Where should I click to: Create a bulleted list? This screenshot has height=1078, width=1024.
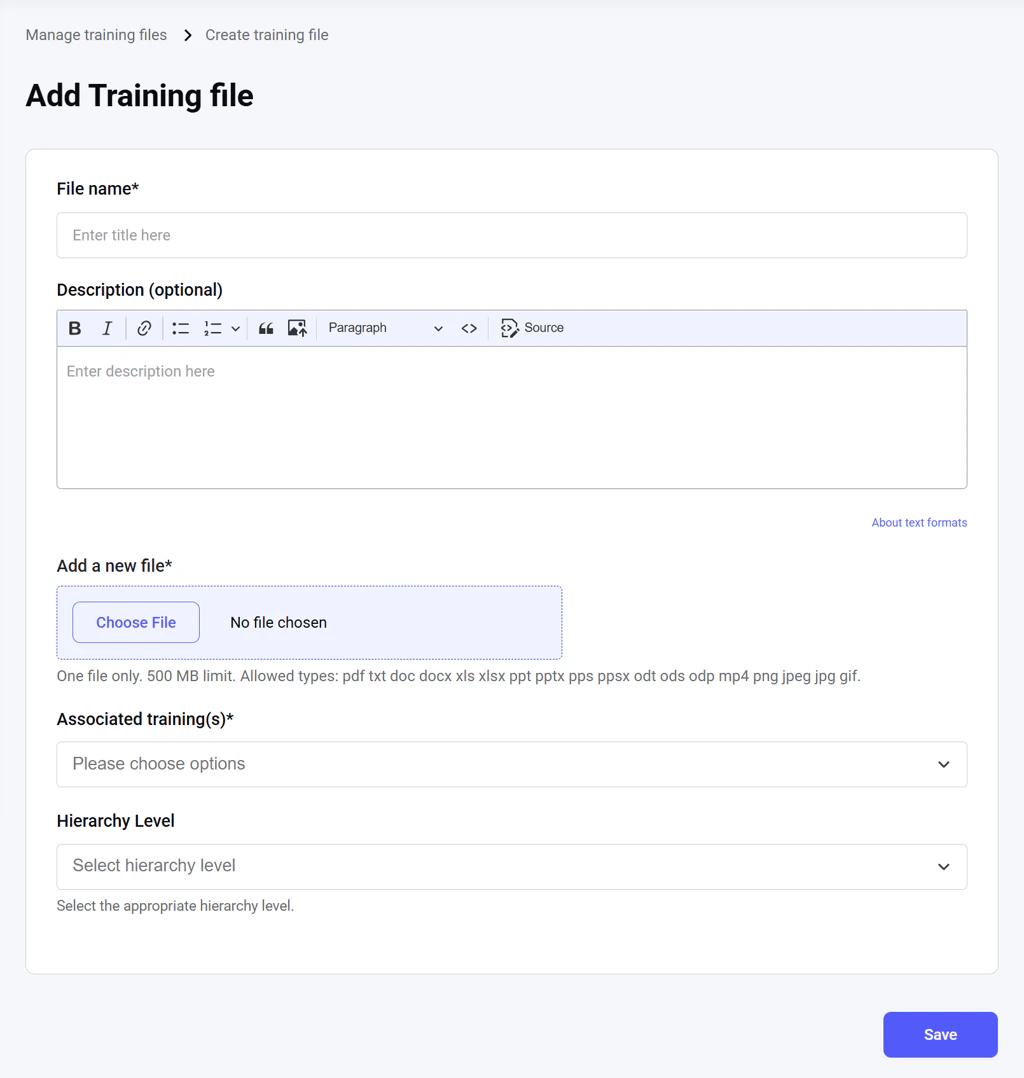[x=181, y=328]
